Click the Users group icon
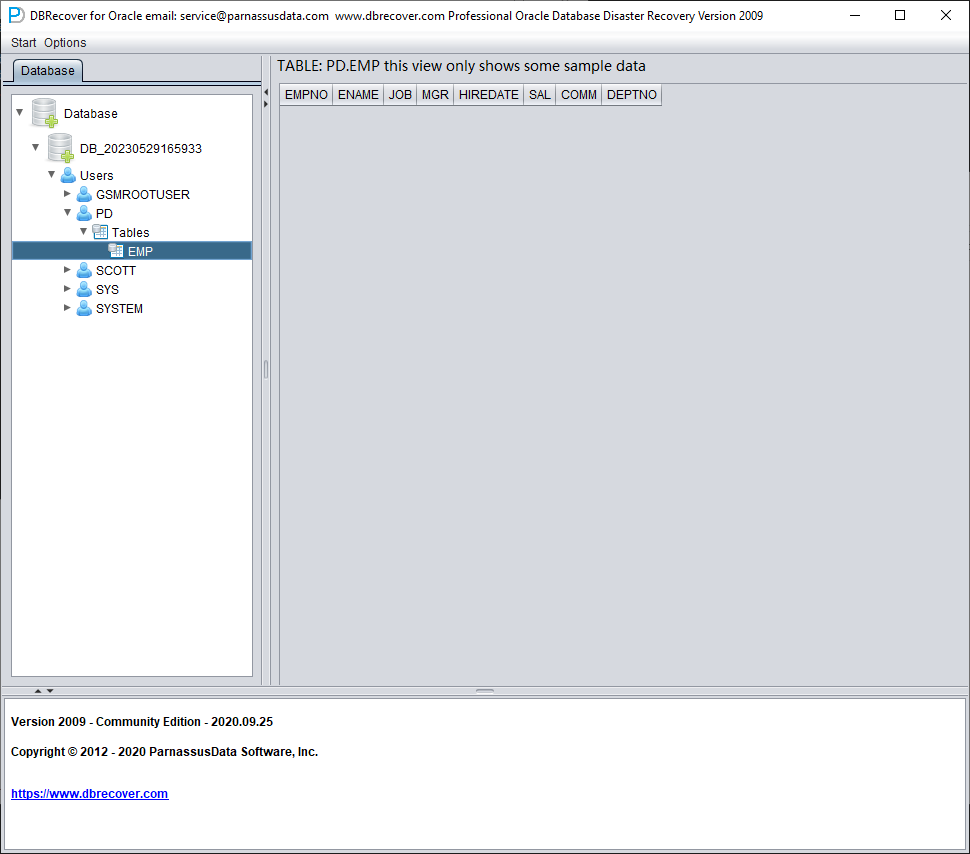Viewport: 970px width, 854px height. 68,175
